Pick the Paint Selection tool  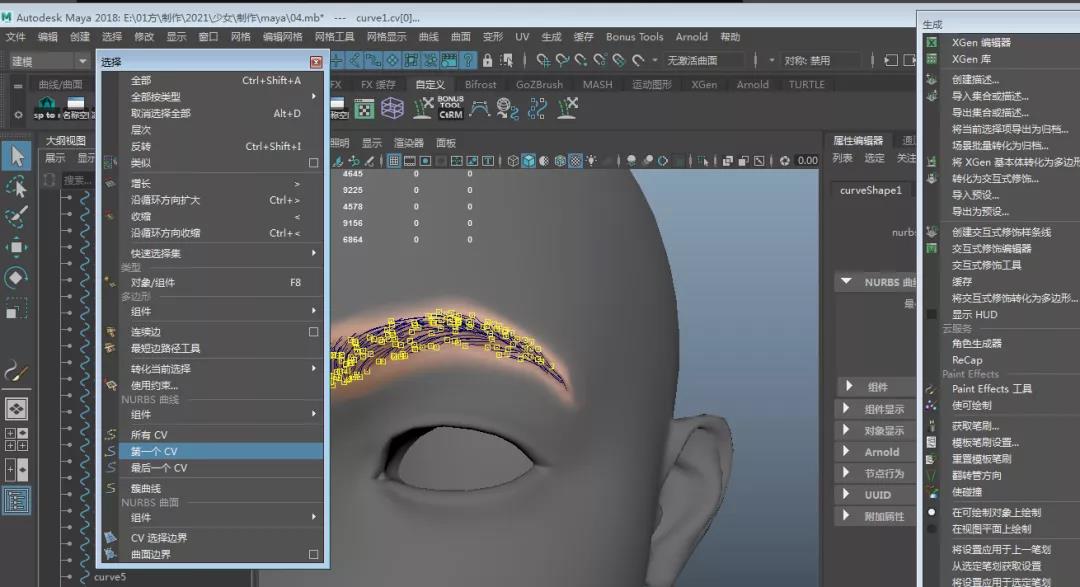coord(17,217)
